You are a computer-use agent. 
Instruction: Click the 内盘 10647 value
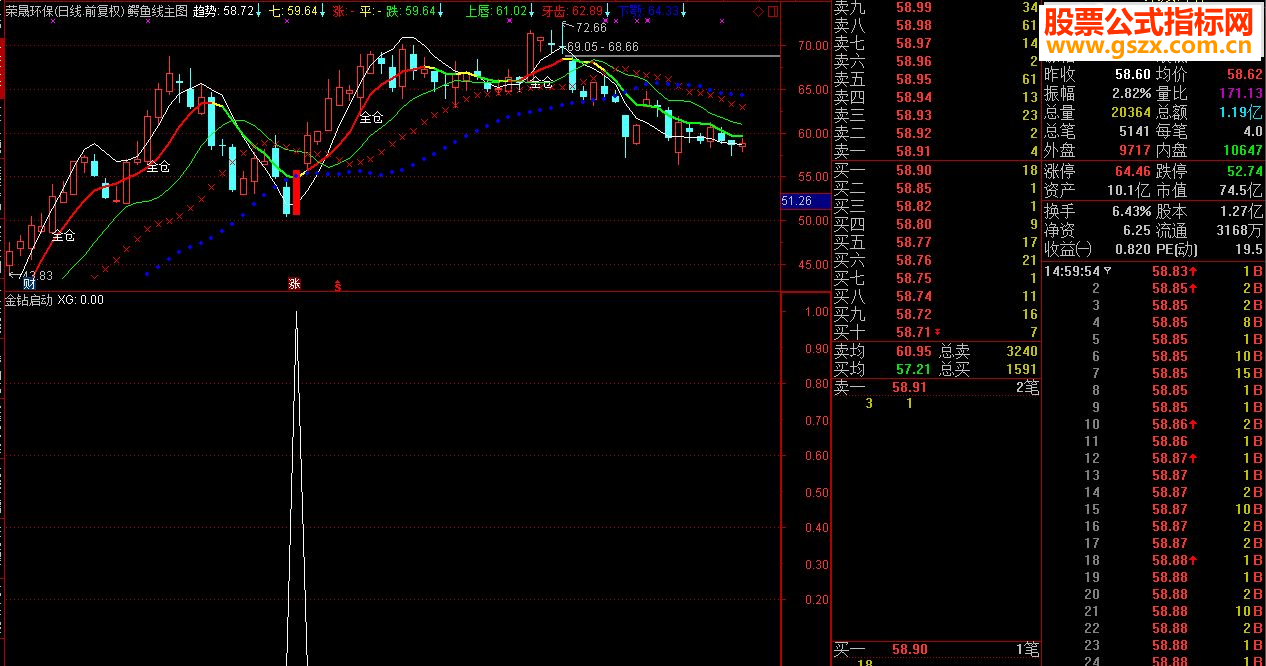pyautogui.click(x=1243, y=150)
